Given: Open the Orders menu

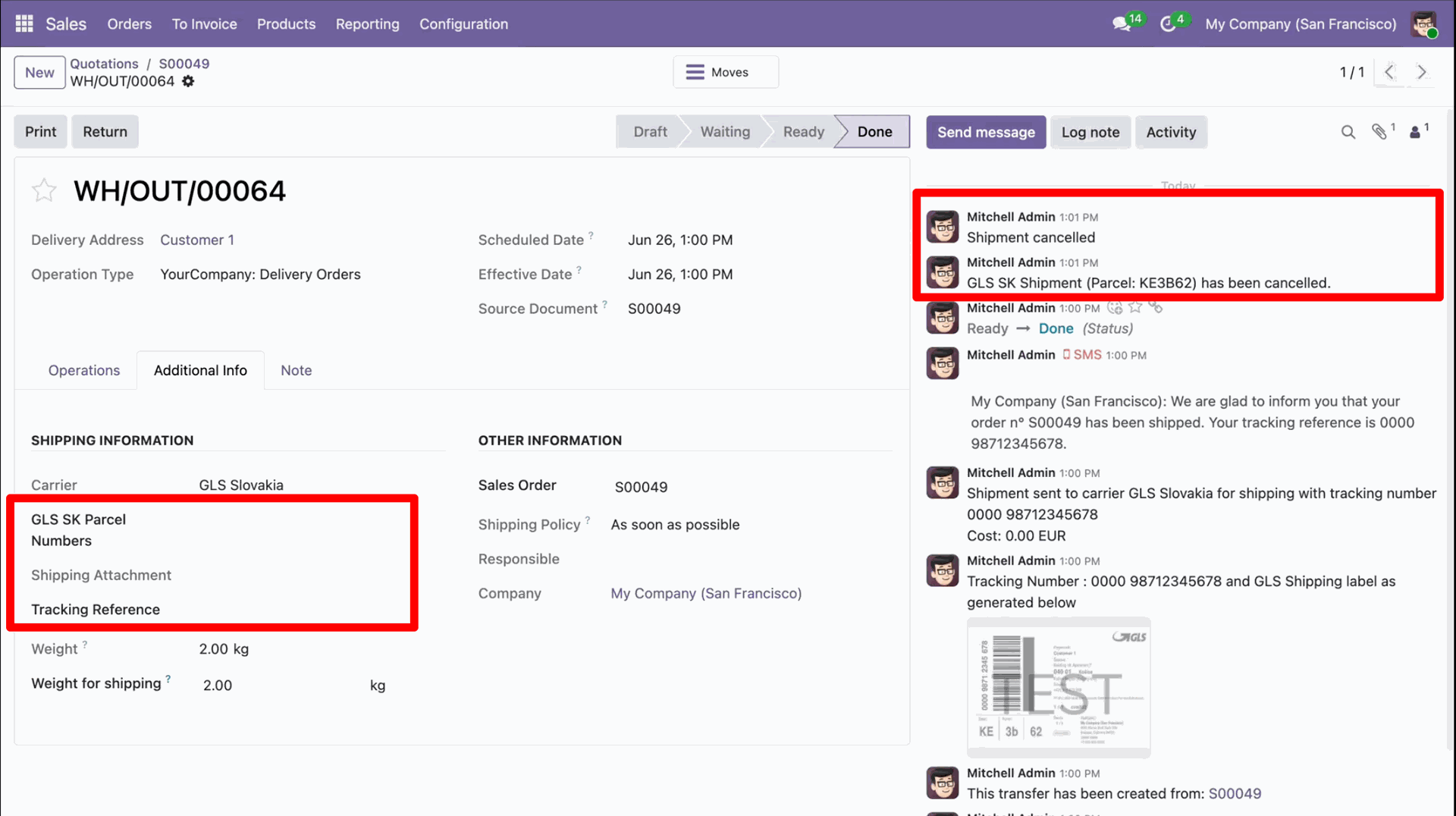Looking at the screenshot, I should (x=130, y=24).
